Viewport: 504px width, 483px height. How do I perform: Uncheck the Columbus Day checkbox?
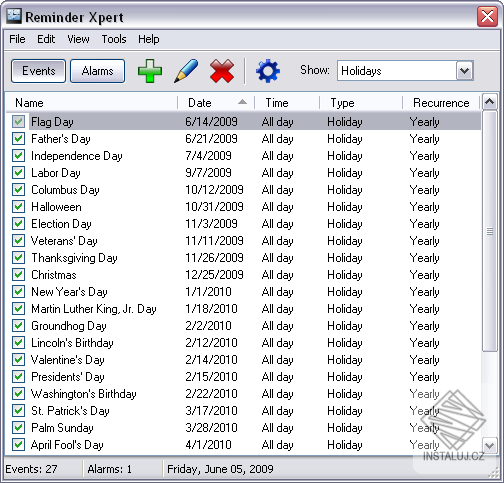pyautogui.click(x=18, y=189)
